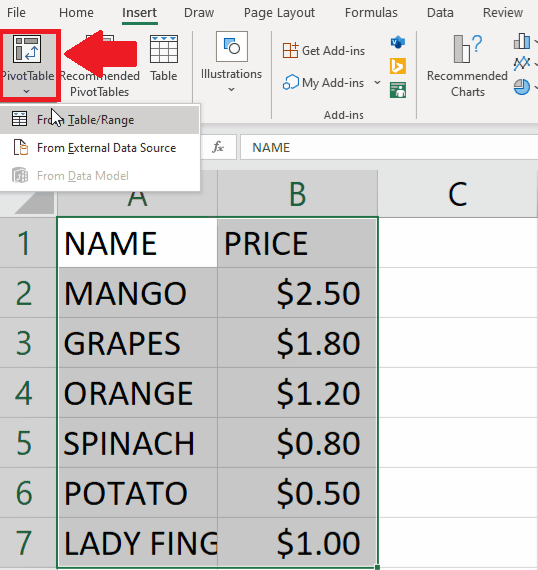Viewport: 538px width, 570px height.
Task: Select column C header
Action: [458, 194]
